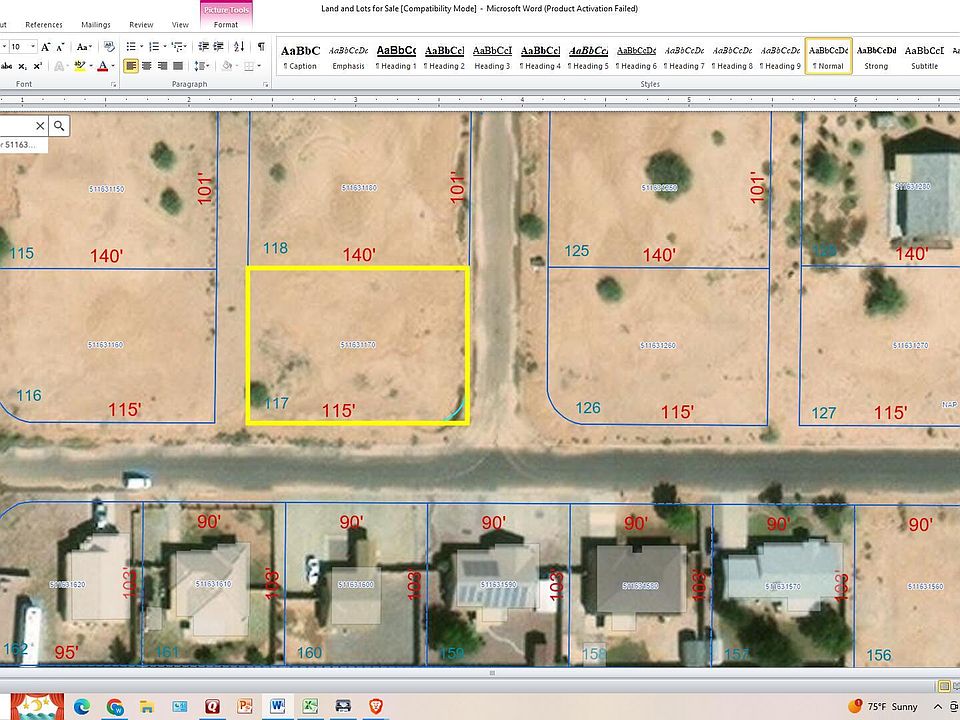Click the Shading paint bucket icon
Image resolution: width=960 pixels, height=720 pixels.
click(x=226, y=66)
